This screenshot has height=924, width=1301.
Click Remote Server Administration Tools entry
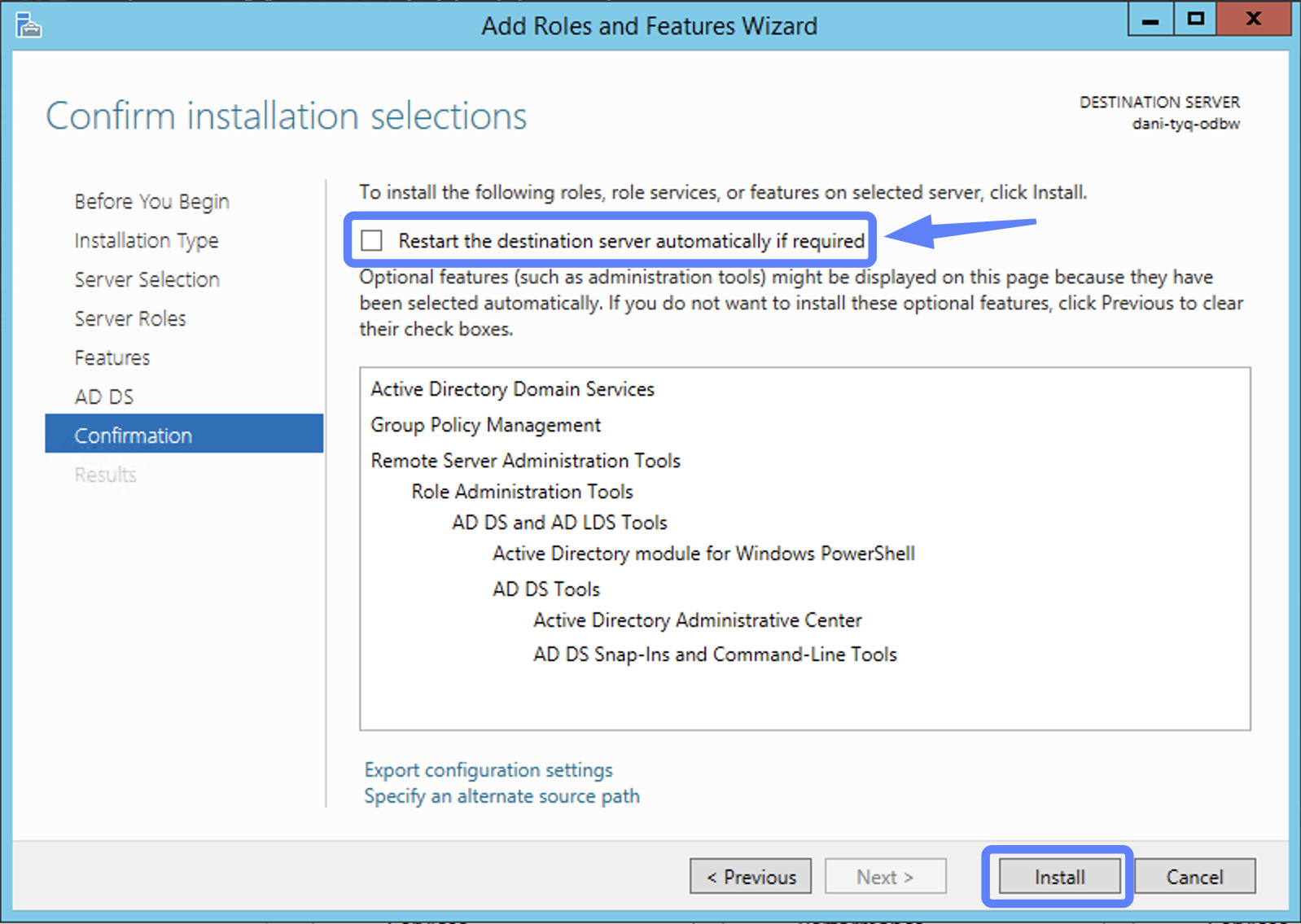point(525,461)
